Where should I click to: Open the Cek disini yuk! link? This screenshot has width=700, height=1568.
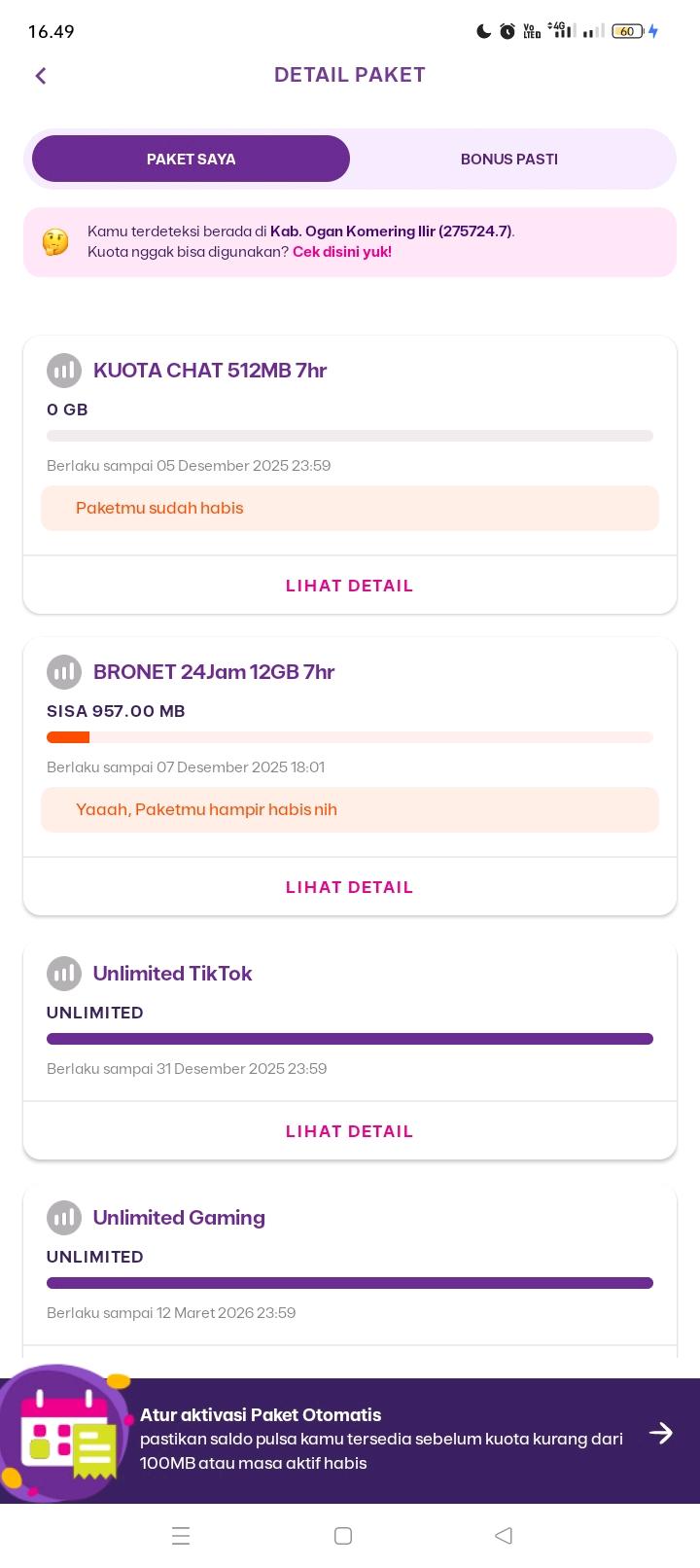pyautogui.click(x=342, y=252)
